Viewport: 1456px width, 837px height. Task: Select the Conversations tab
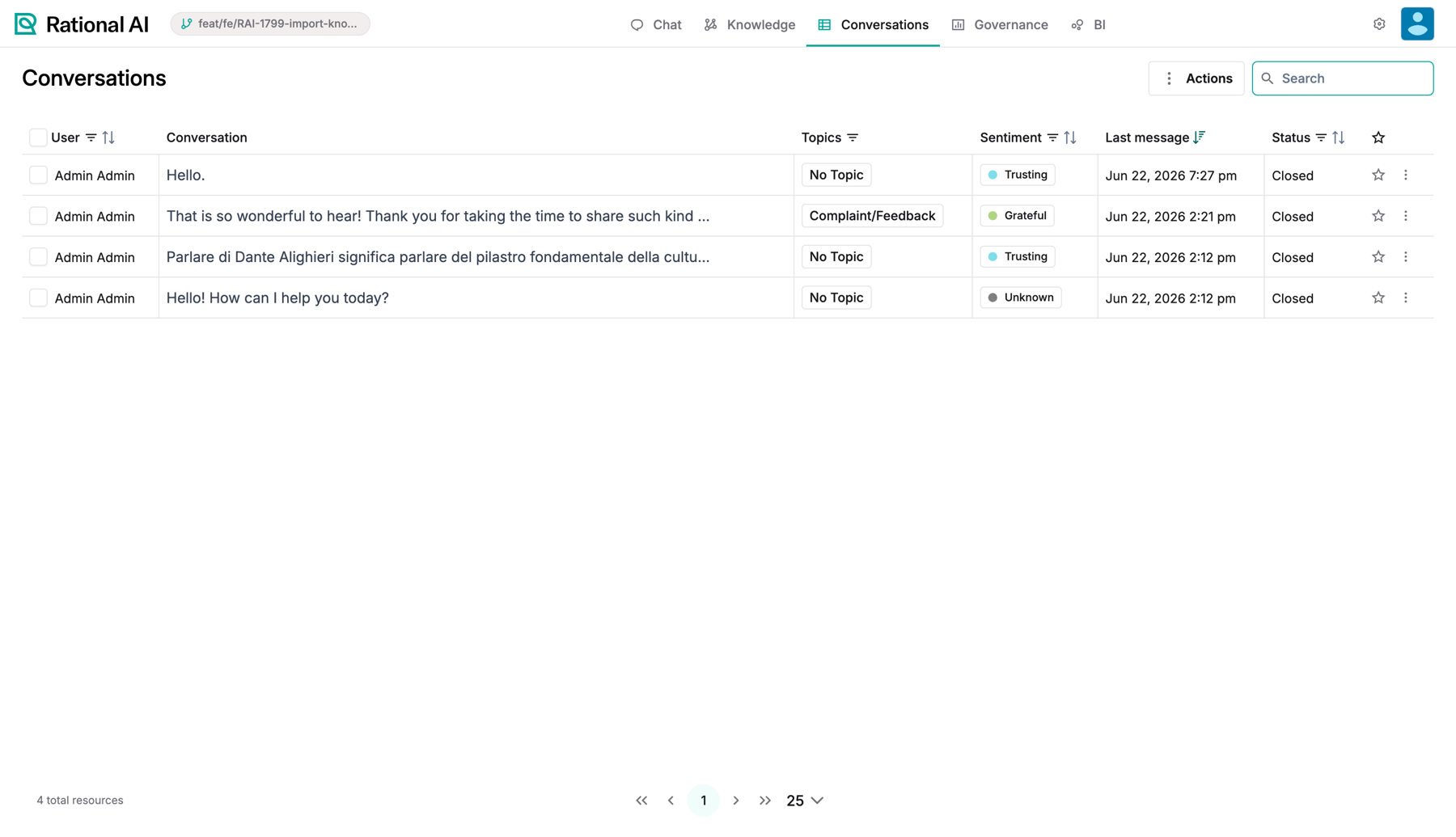tap(873, 24)
